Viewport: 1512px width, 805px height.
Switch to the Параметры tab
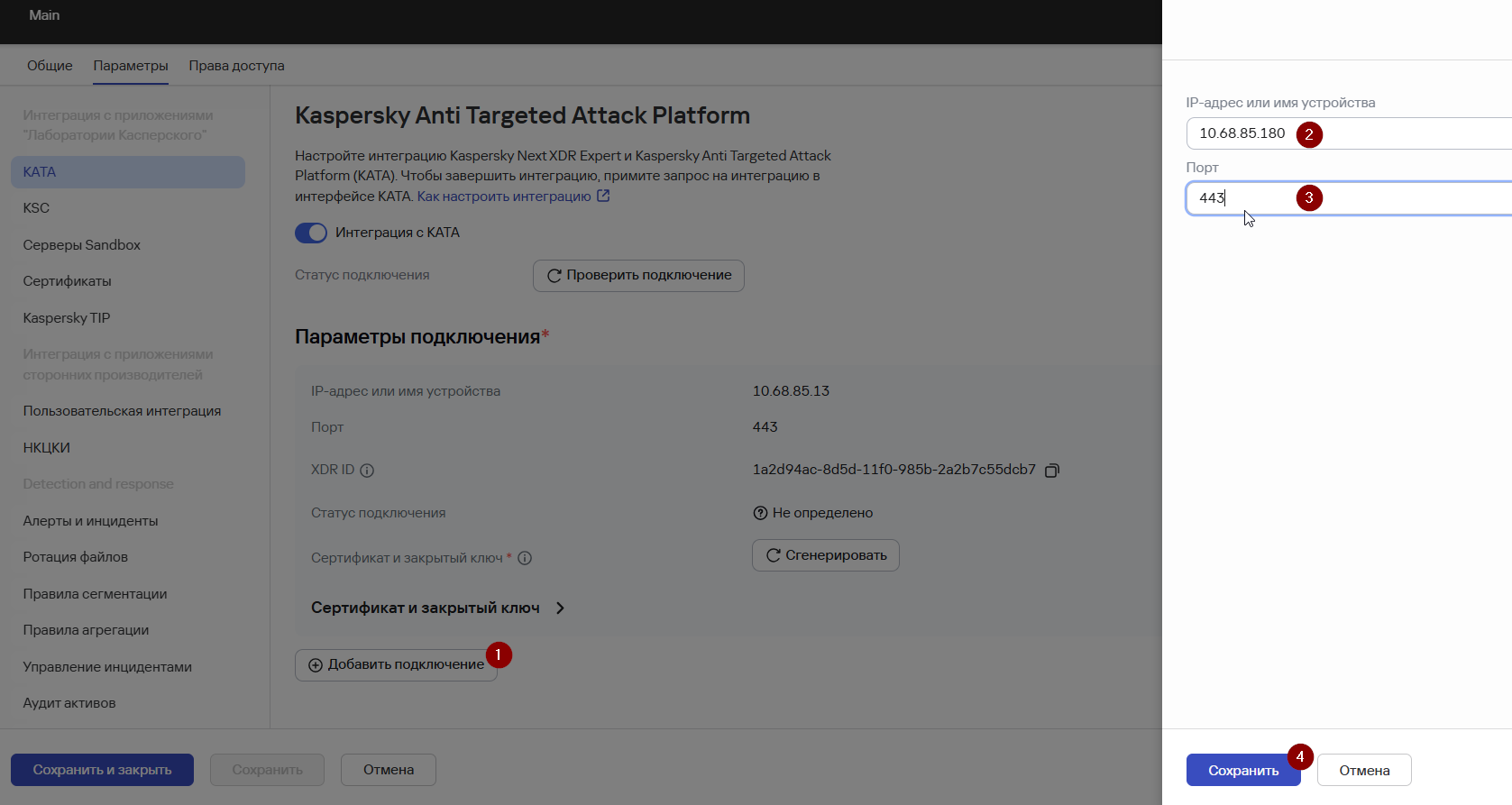[131, 66]
